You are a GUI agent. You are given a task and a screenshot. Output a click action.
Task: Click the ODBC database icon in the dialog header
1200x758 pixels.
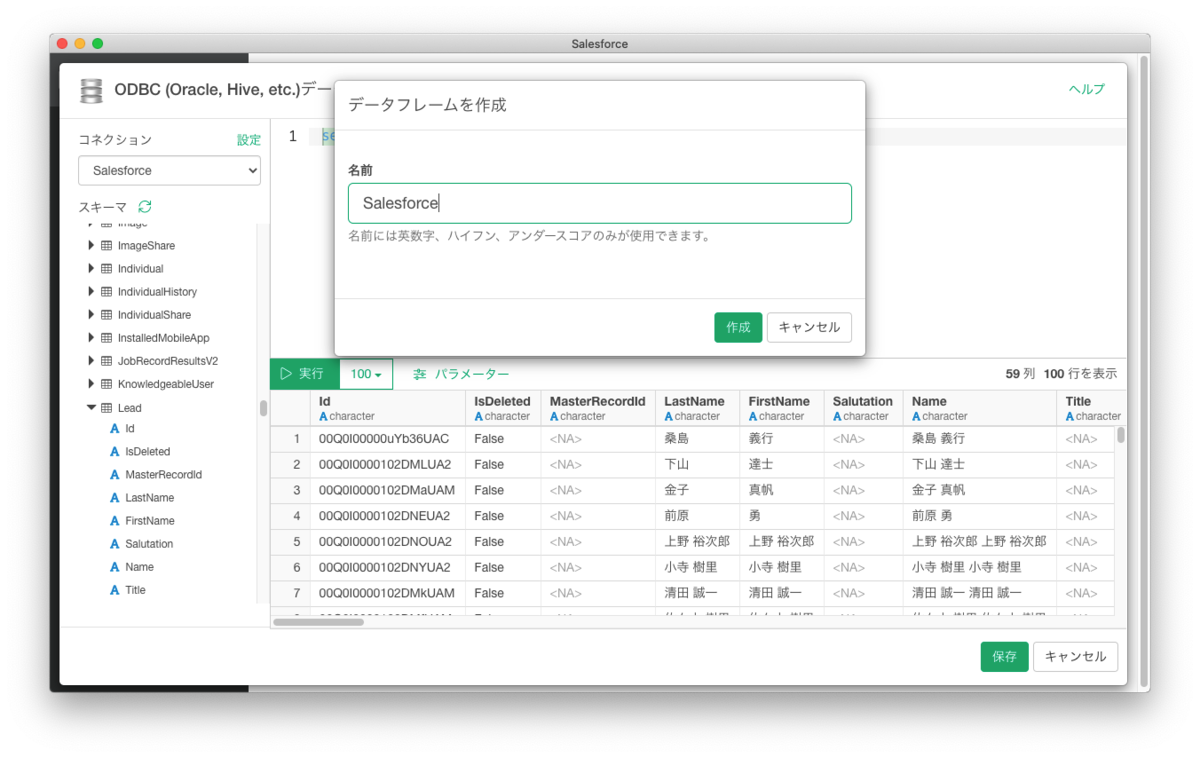tap(91, 90)
